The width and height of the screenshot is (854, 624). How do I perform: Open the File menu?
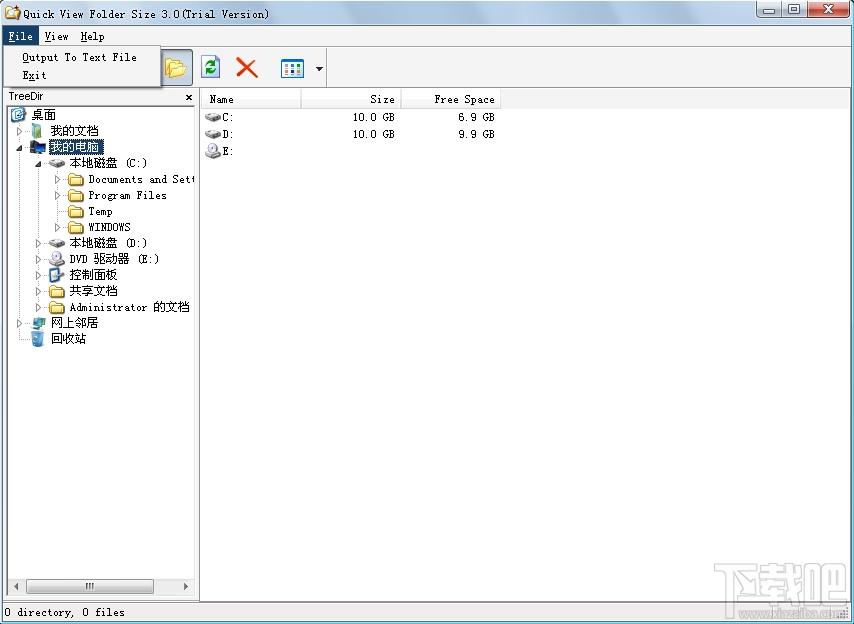[x=21, y=36]
